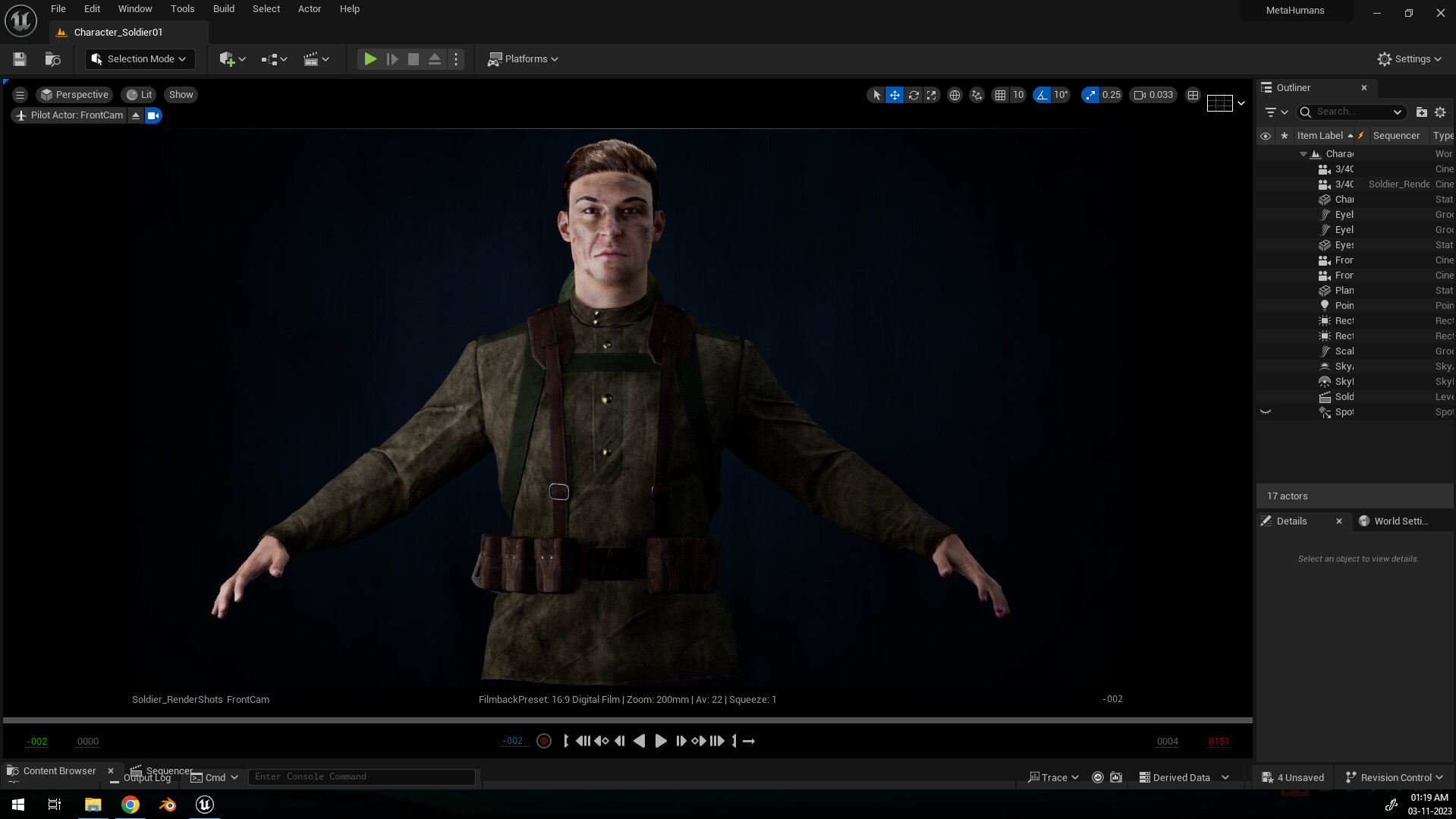Switch to the Rotate tool
This screenshot has width=1456, height=819.
click(913, 95)
